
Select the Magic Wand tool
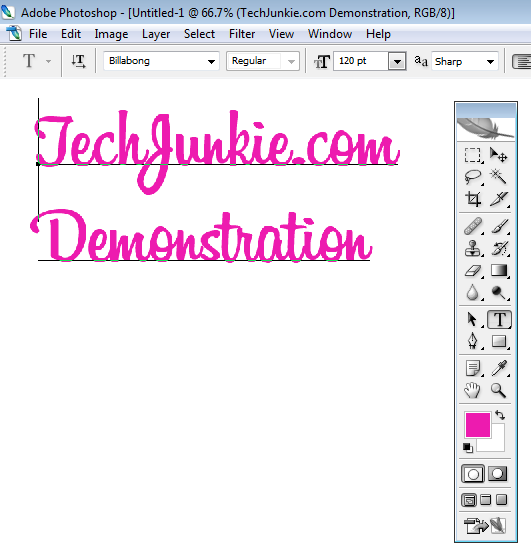[x=499, y=177]
